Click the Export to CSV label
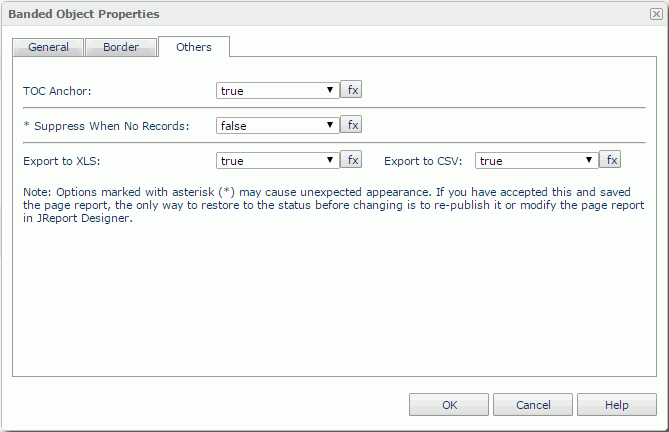669x432 pixels. tap(423, 161)
